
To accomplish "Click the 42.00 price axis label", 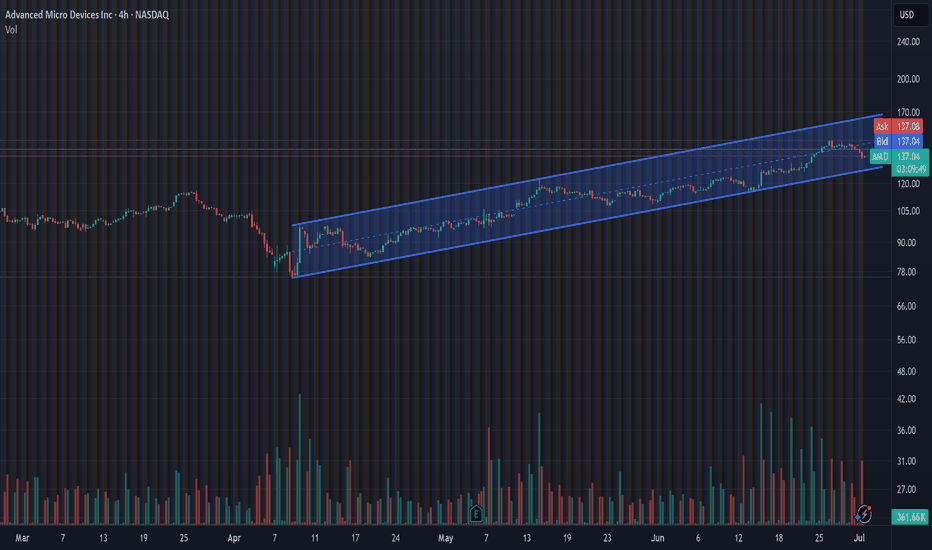I will click(908, 399).
